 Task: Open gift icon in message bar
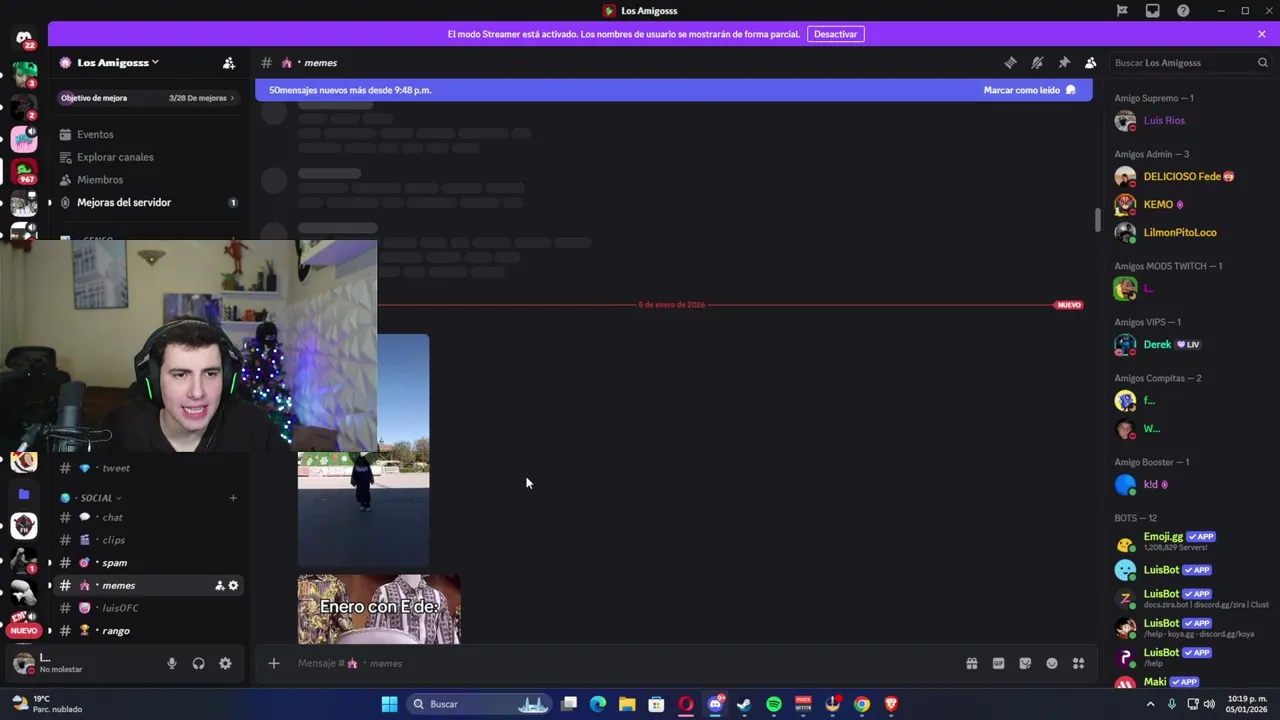click(971, 663)
